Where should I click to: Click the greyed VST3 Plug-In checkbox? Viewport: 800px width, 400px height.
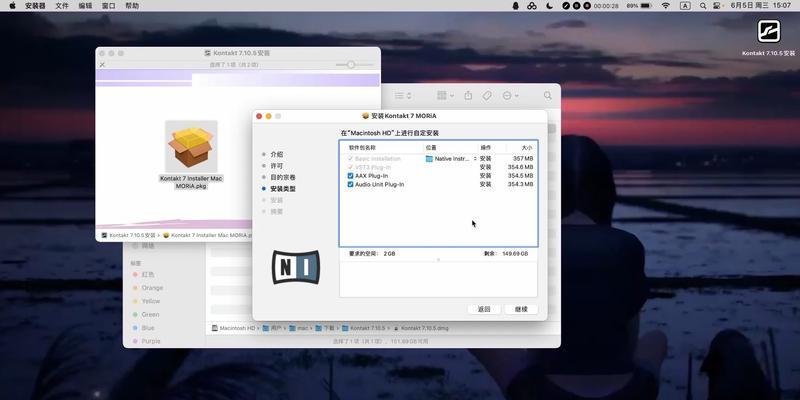coord(350,167)
